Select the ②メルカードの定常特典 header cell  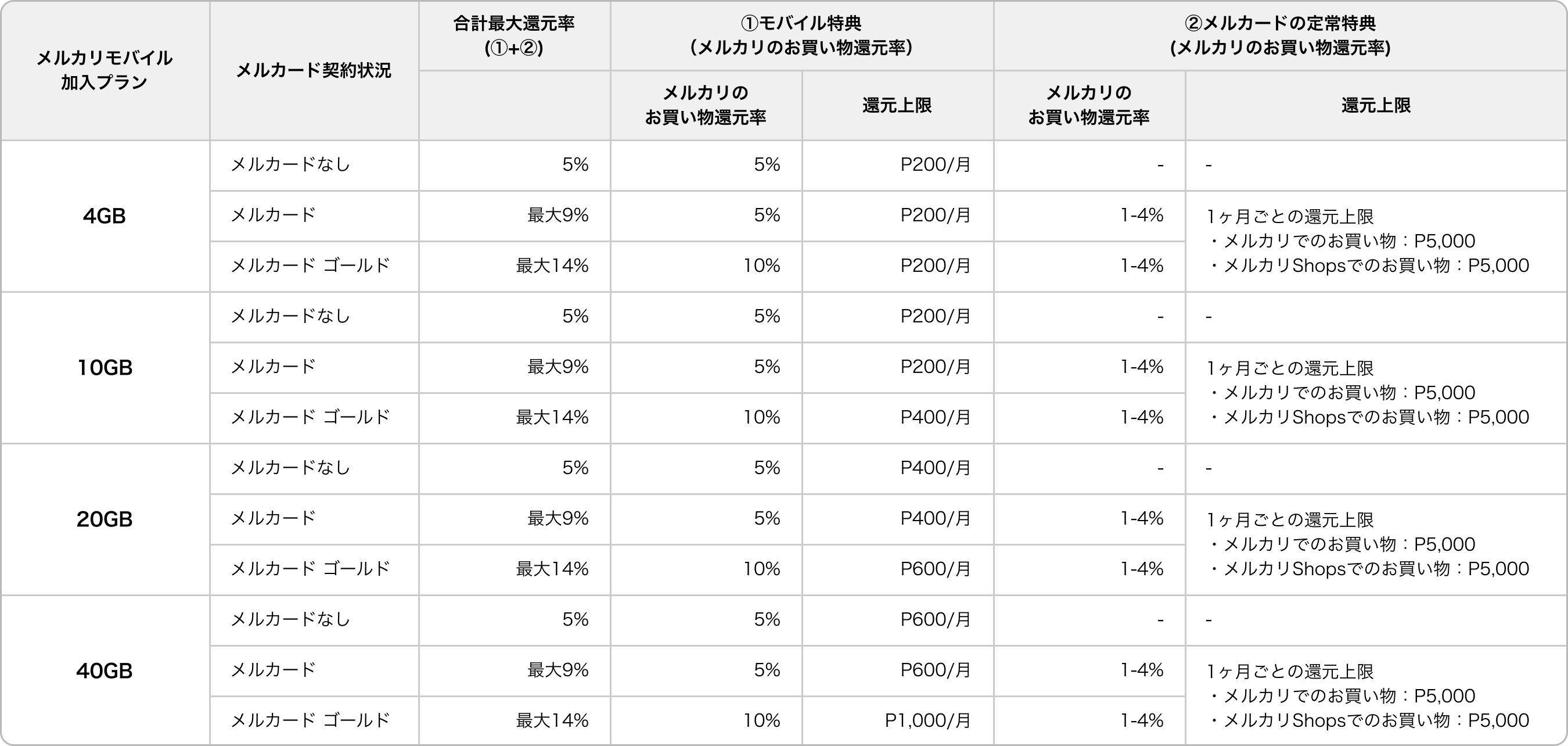(x=1280, y=35)
